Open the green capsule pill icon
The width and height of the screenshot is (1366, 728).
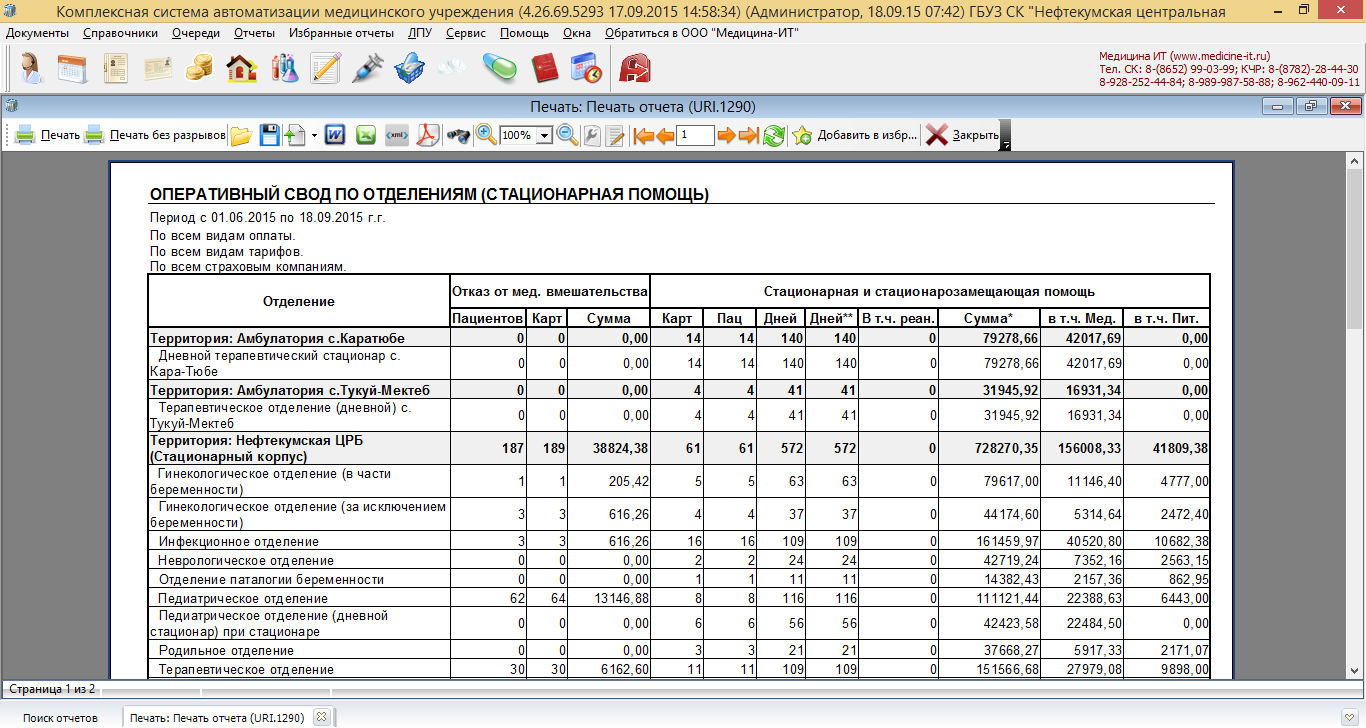[499, 68]
